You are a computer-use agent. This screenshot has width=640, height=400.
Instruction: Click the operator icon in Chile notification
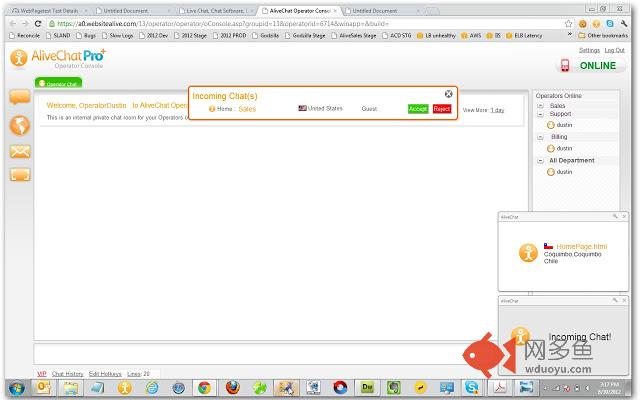point(528,253)
